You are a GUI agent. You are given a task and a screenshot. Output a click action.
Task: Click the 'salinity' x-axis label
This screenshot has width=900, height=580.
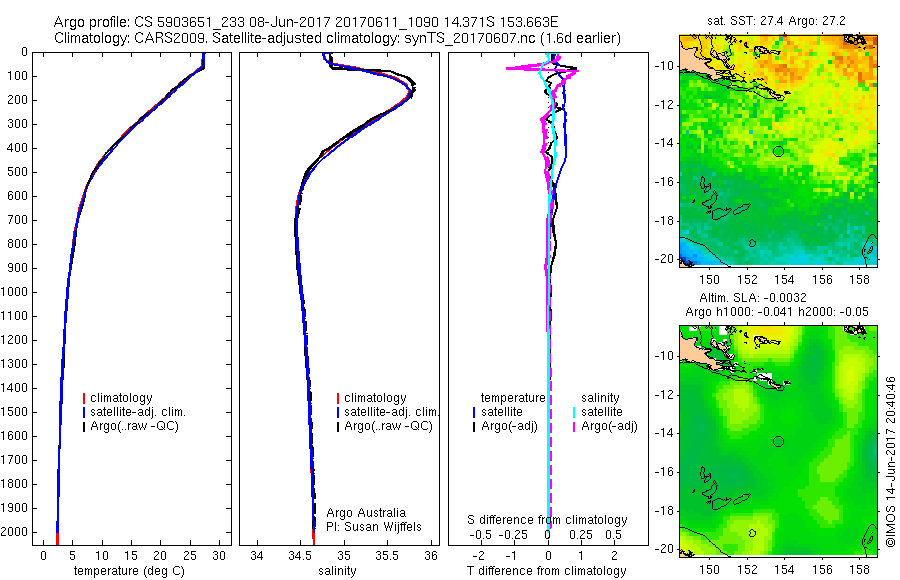pos(337,571)
